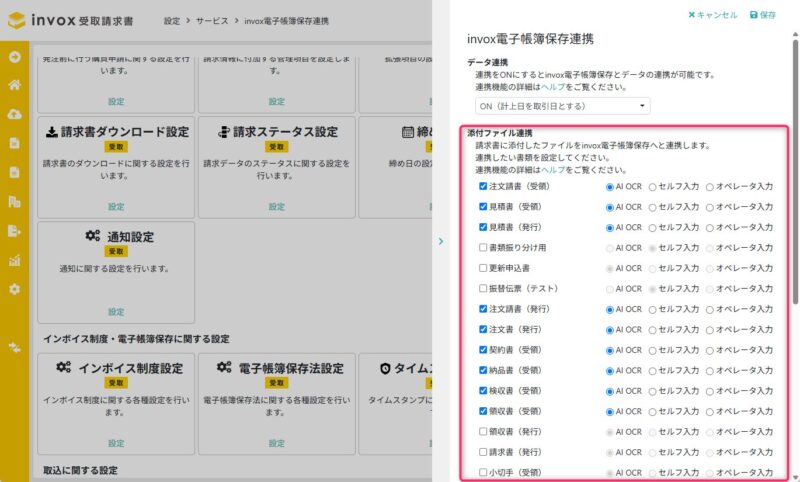Click the shield clock icon beside タイム

pyautogui.click(x=385, y=368)
